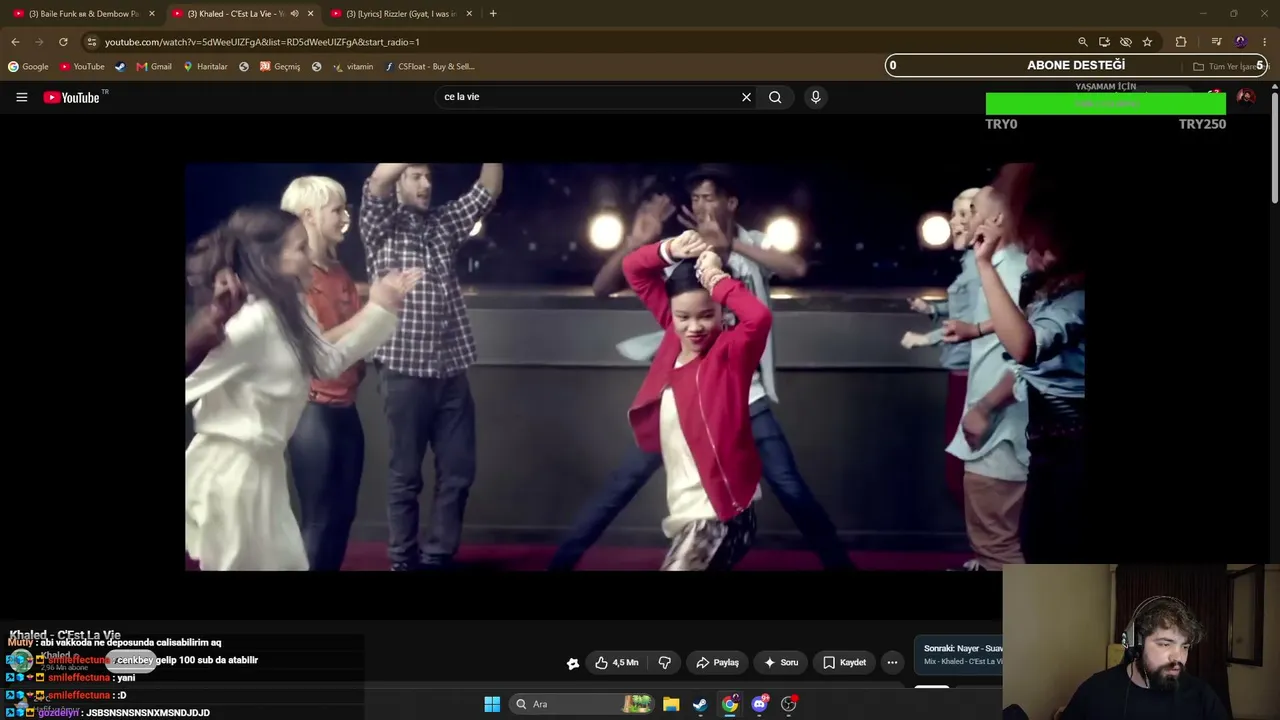This screenshot has width=1280, height=720.
Task: Open the browser zoom magnifier icon
Action: pyautogui.click(x=1083, y=42)
